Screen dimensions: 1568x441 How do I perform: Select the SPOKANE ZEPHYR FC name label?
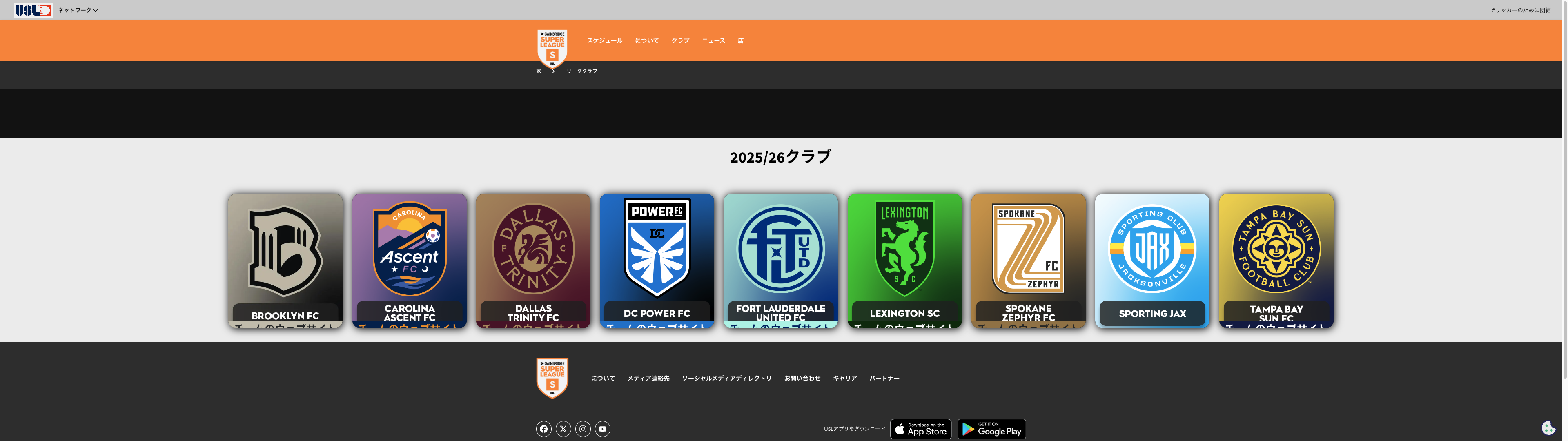click(x=1029, y=313)
